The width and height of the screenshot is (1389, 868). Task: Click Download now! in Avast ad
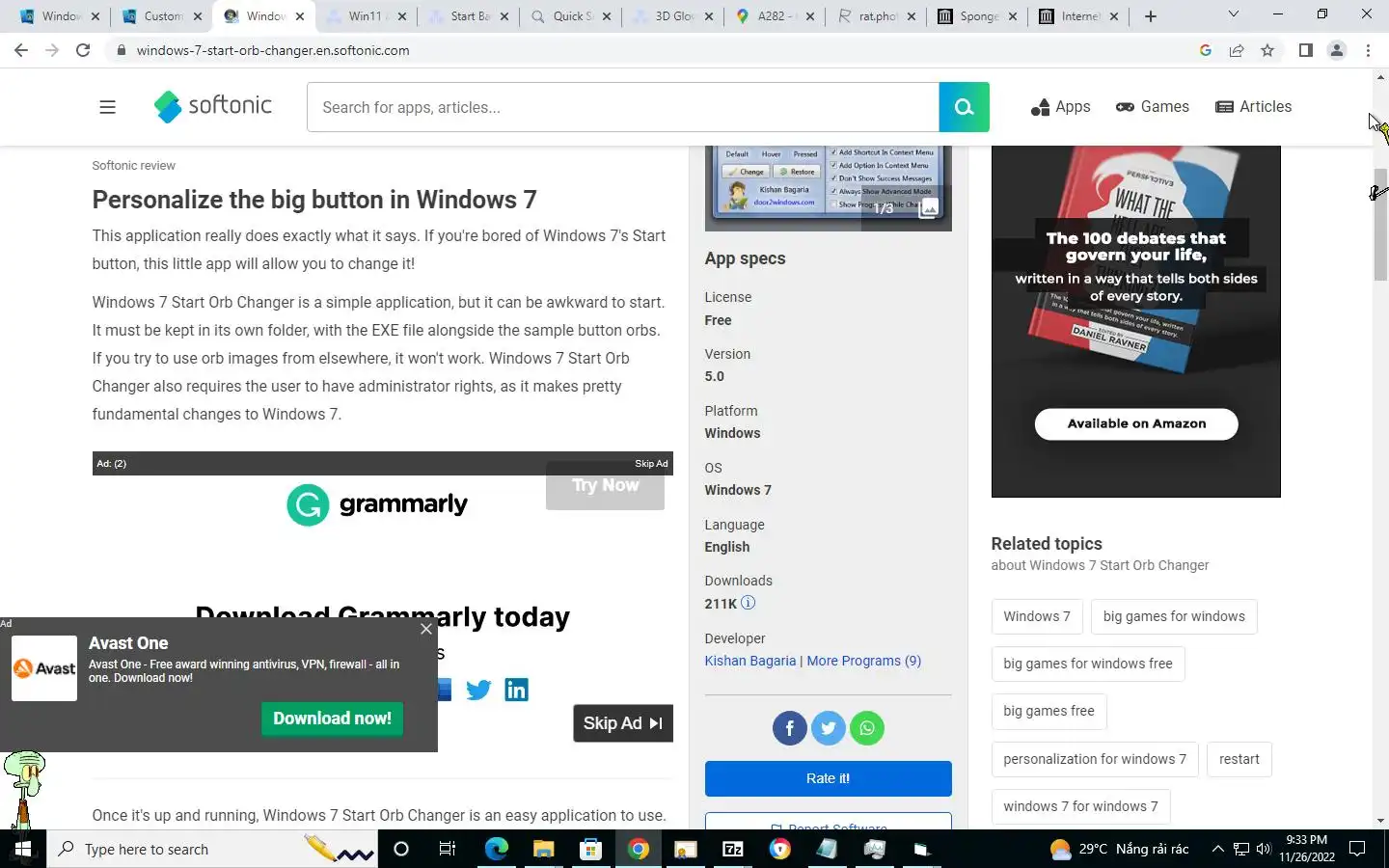(332, 719)
